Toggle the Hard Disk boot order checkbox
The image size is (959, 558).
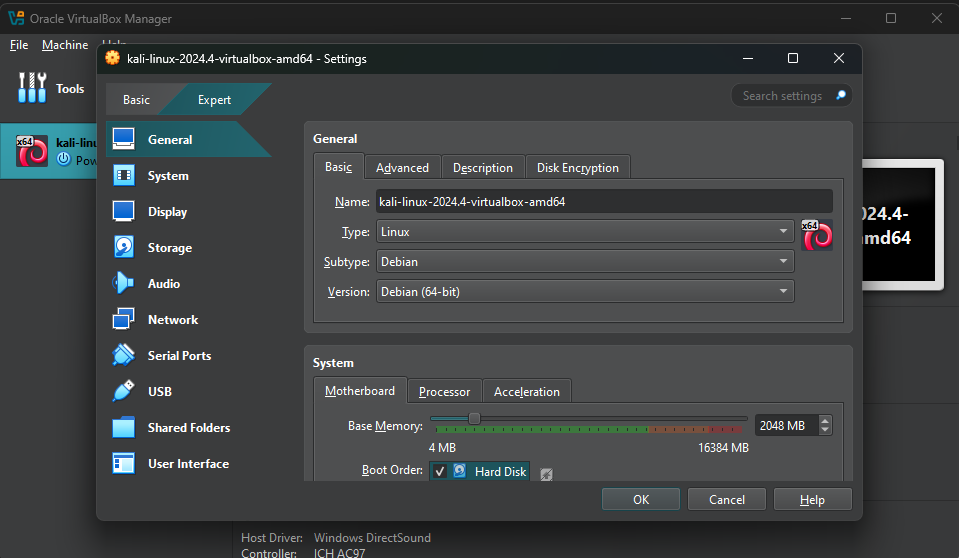click(x=440, y=471)
